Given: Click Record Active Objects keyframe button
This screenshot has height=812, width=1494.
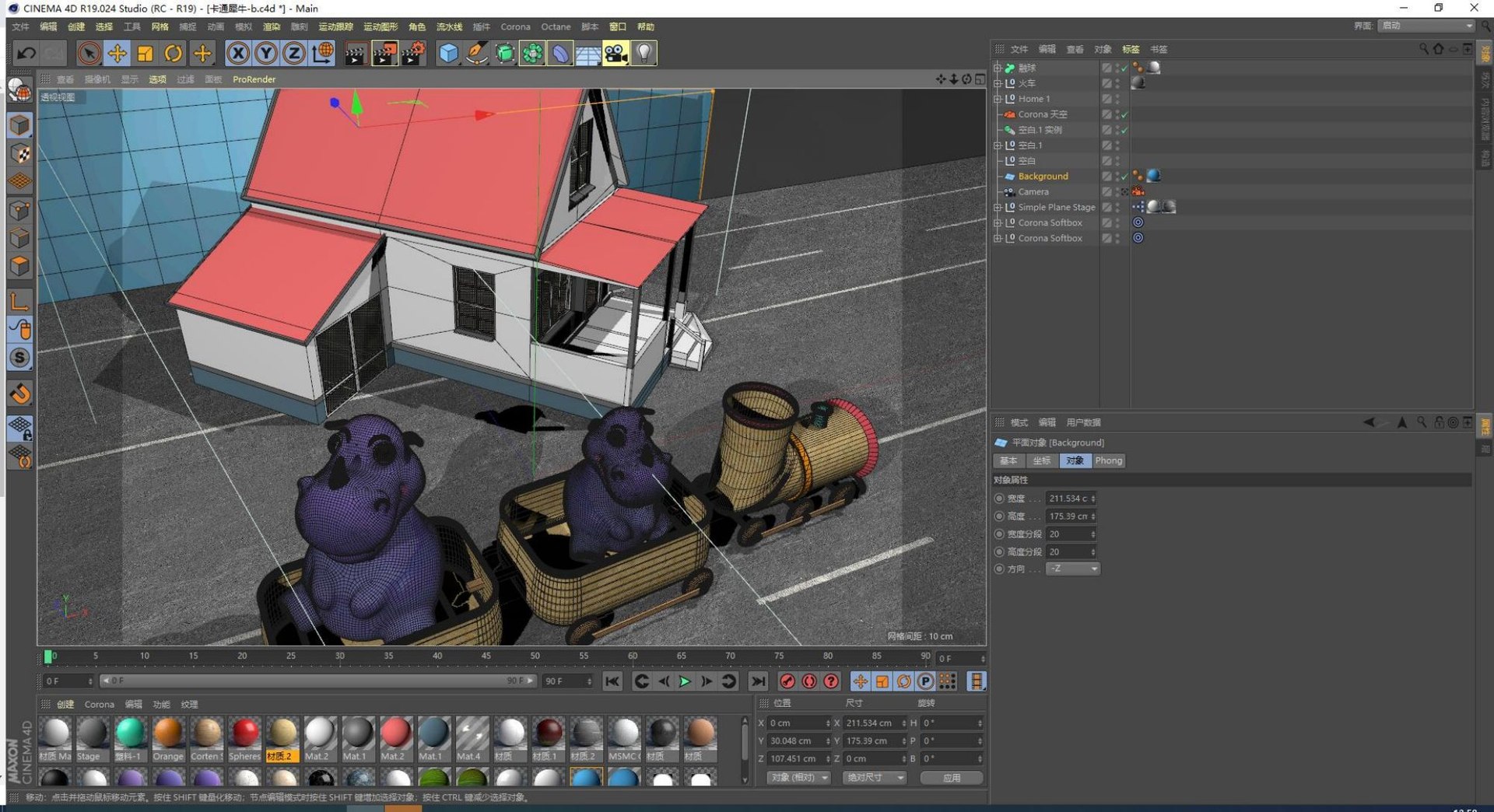Looking at the screenshot, I should coord(787,681).
